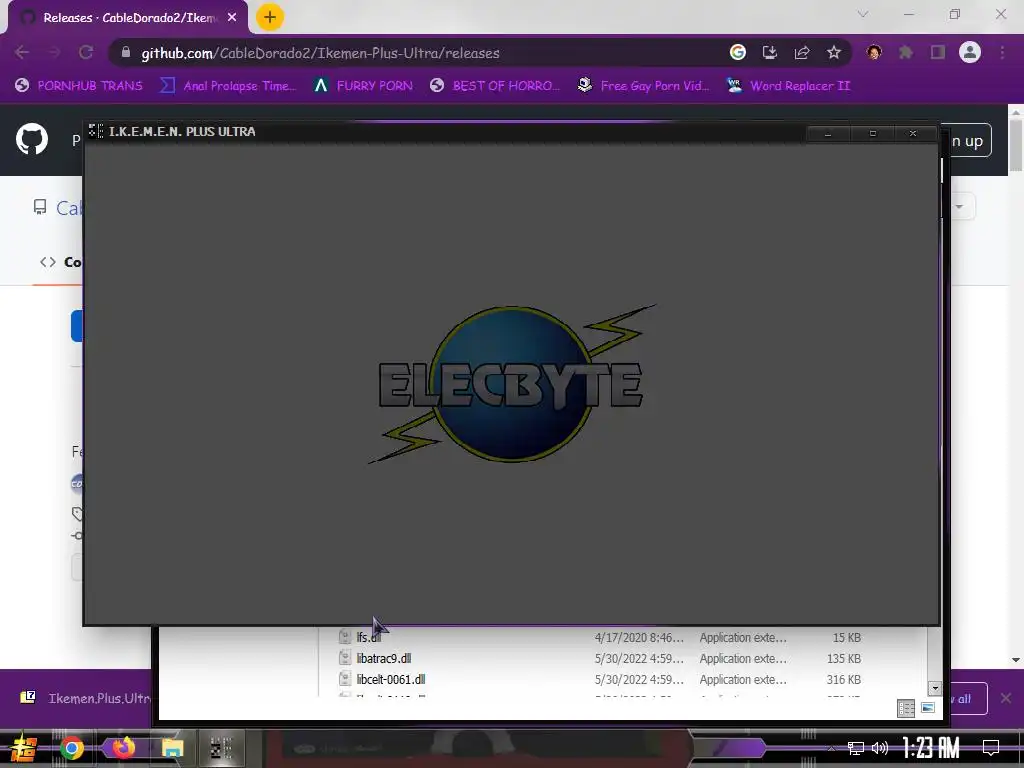Viewport: 1024px width, 768px height.
Task: Click the volume speaker tray icon
Action: pyautogui.click(x=880, y=748)
